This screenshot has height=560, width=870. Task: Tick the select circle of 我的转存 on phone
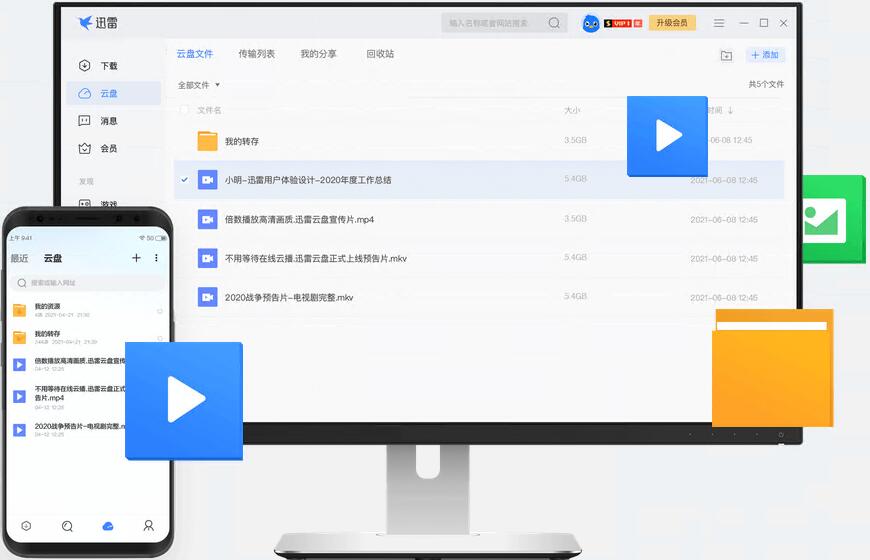point(160,337)
